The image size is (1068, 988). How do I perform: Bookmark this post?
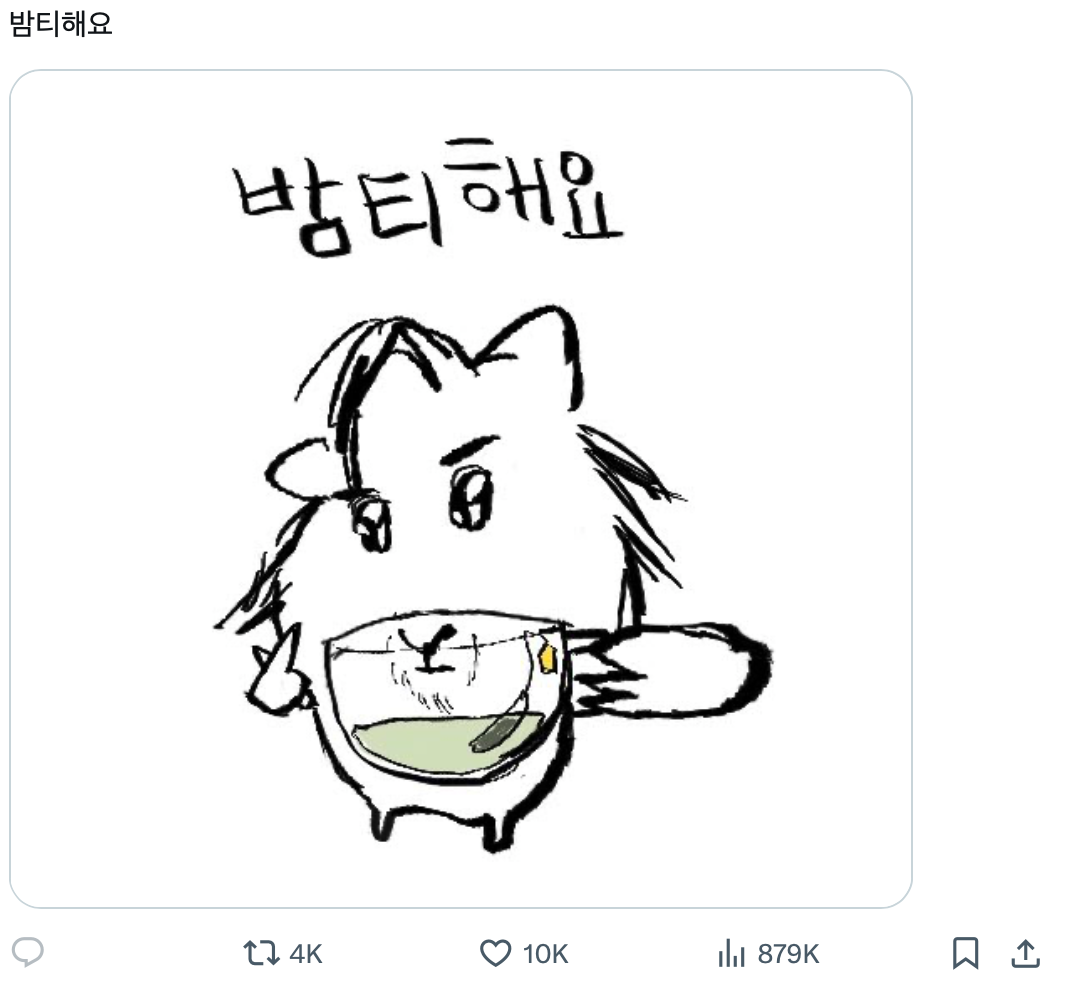965,954
